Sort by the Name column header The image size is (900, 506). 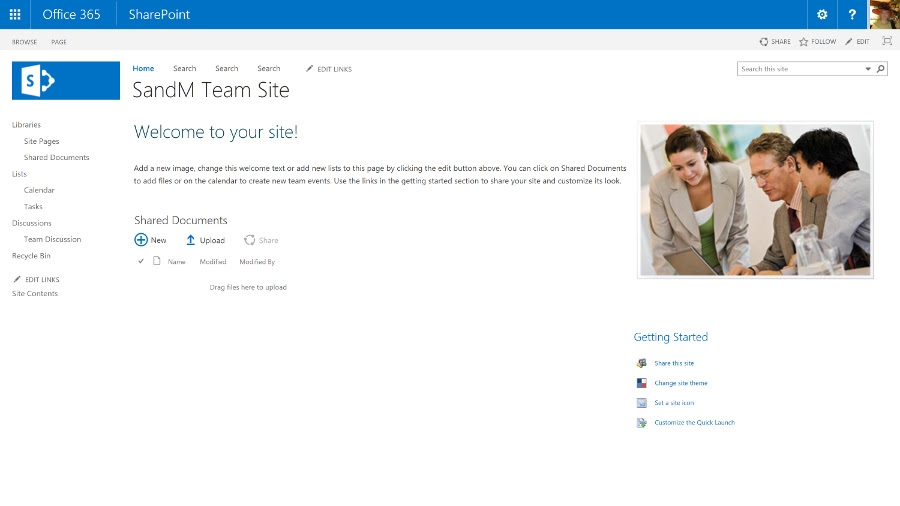point(176,262)
